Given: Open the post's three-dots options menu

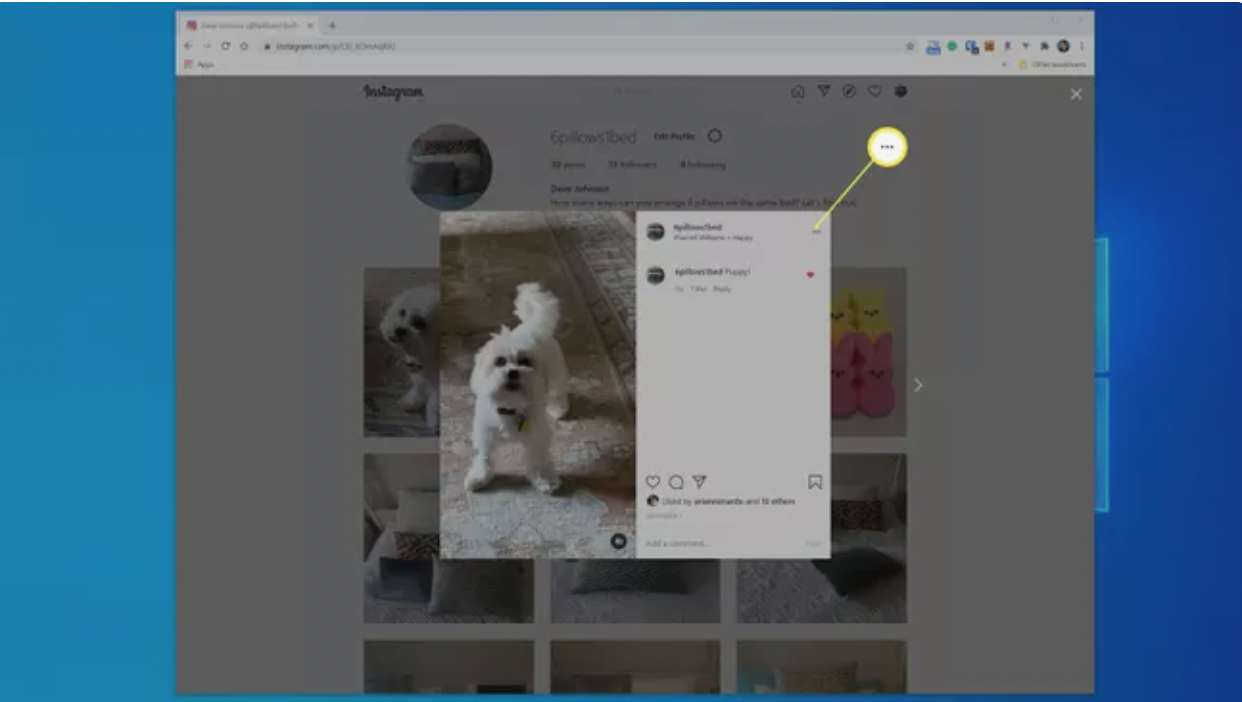Looking at the screenshot, I should click(816, 230).
